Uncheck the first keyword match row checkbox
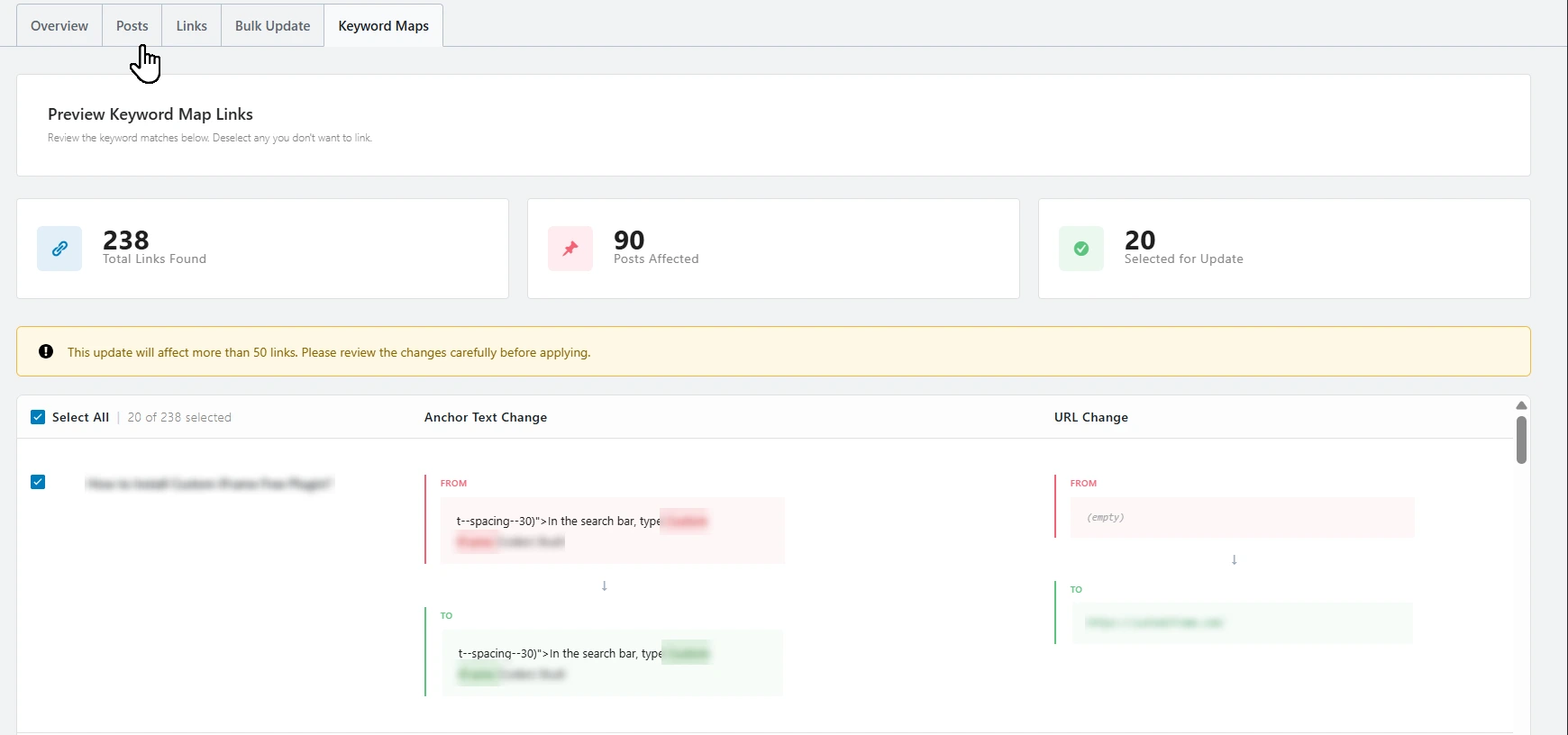 coord(38,482)
